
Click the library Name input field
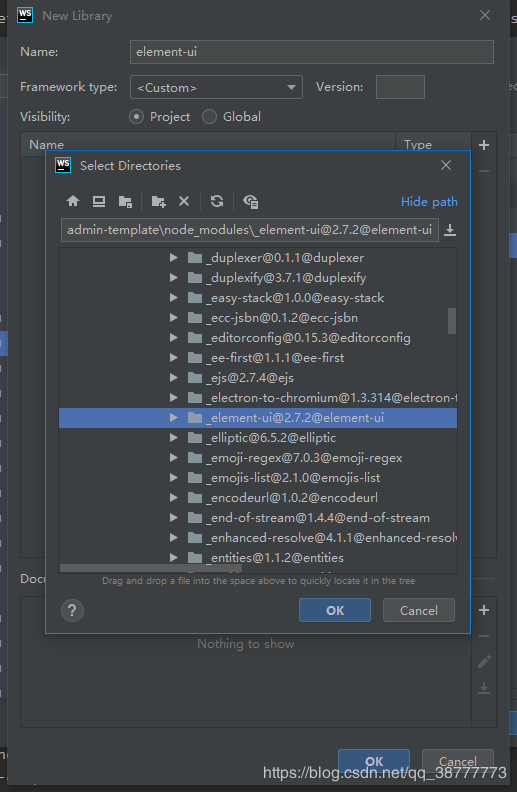(312, 52)
